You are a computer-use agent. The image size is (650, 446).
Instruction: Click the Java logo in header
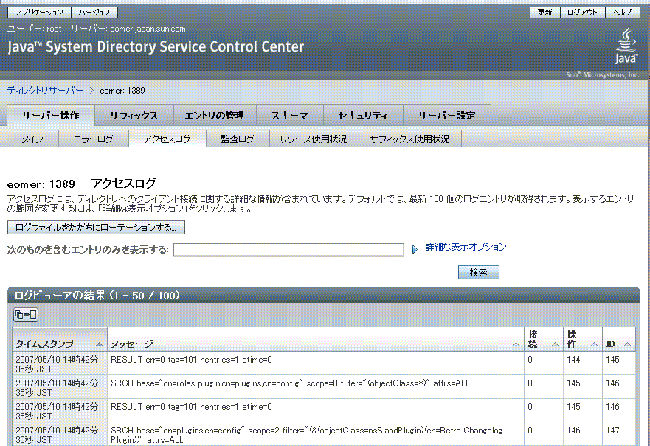[x=626, y=46]
